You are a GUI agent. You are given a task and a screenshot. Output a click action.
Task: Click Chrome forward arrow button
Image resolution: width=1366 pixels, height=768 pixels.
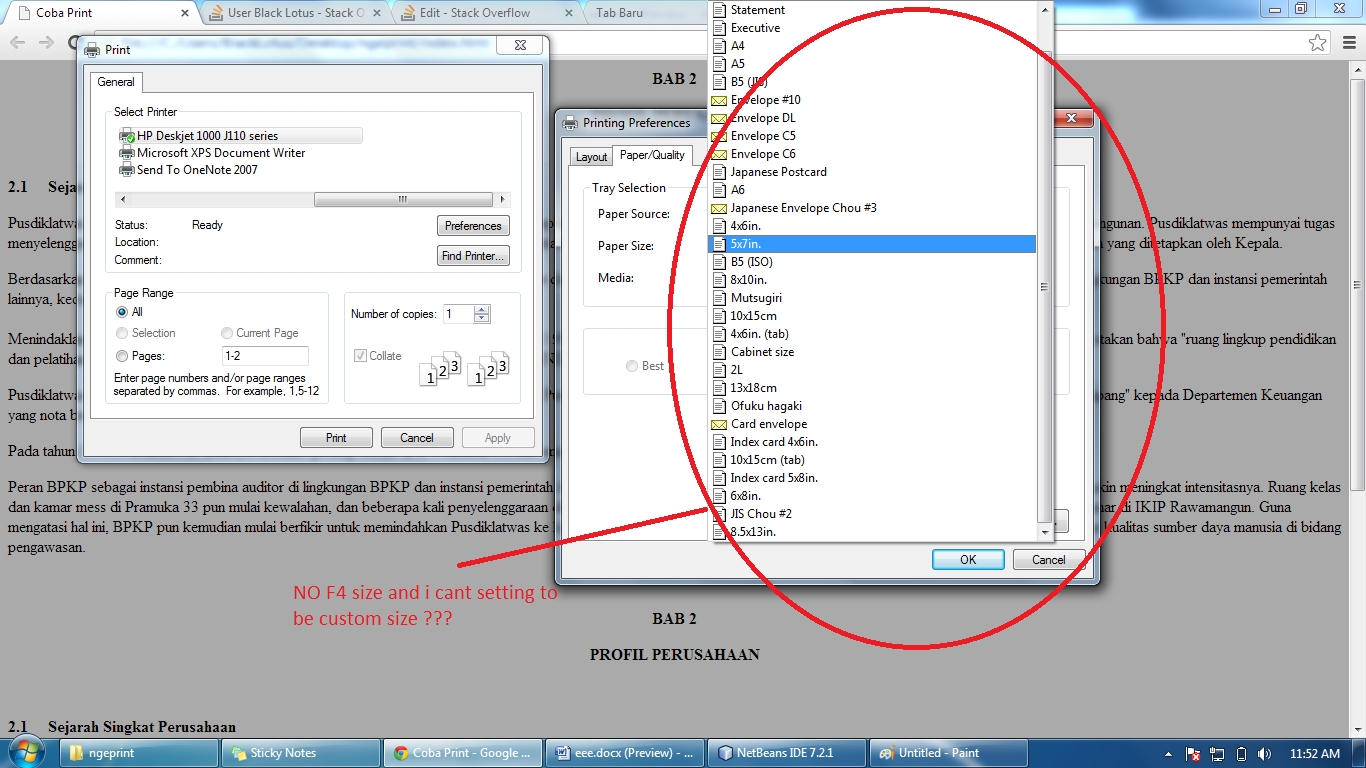pos(46,43)
